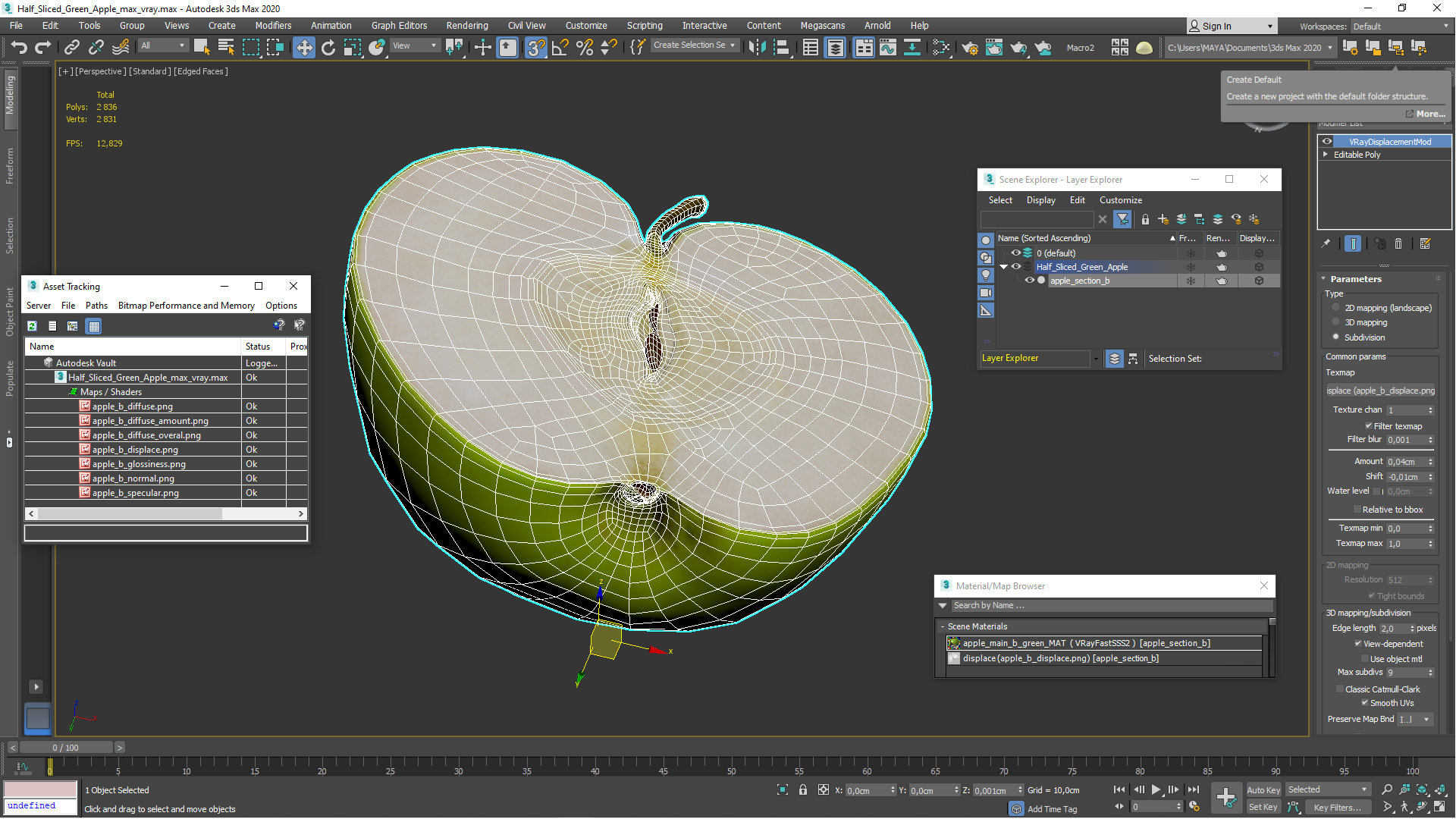Screen dimensions: 1456x819
Task: Enable Classic Catmull-Clark checkbox
Action: [x=1340, y=689]
